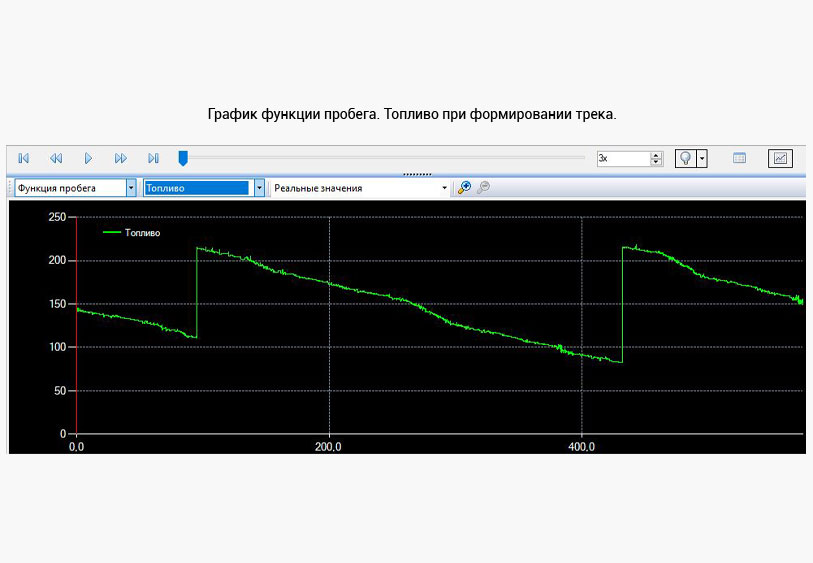The width and height of the screenshot is (813, 563).
Task: Click the greyed-out zoom out magnifier icon
Action: (484, 188)
